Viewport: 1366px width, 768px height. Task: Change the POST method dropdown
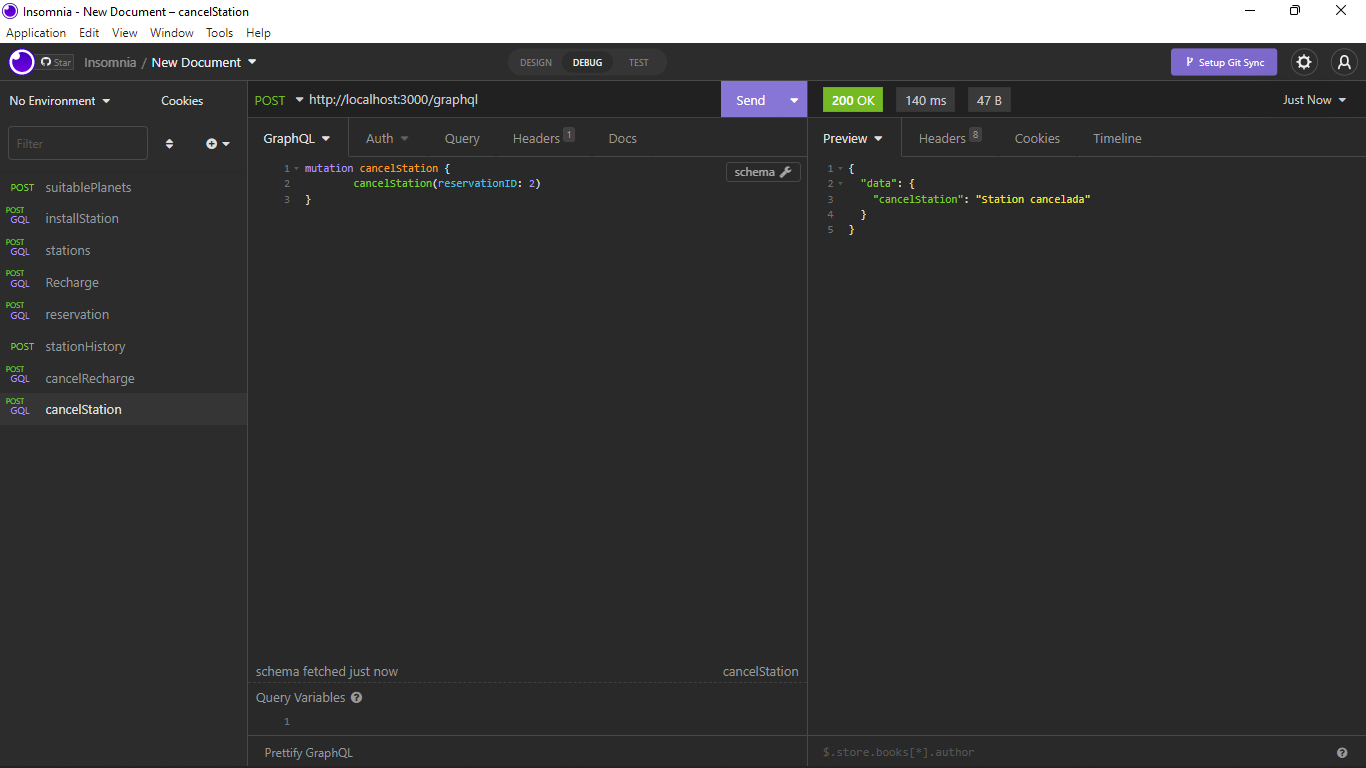pyautogui.click(x=279, y=100)
